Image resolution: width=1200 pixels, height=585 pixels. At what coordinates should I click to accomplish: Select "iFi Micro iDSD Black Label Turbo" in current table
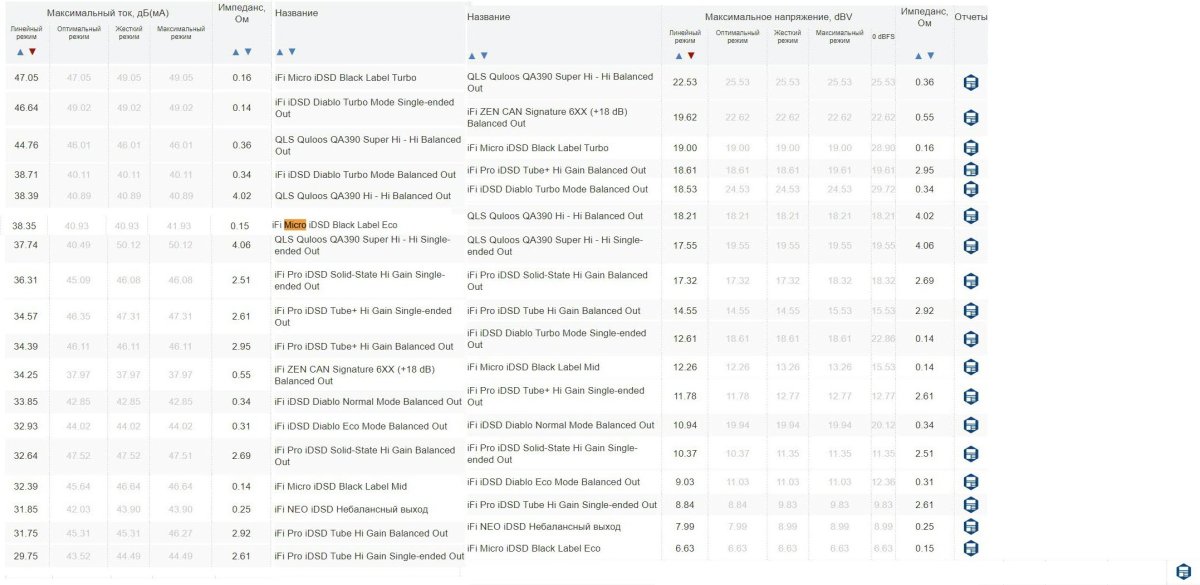point(346,77)
